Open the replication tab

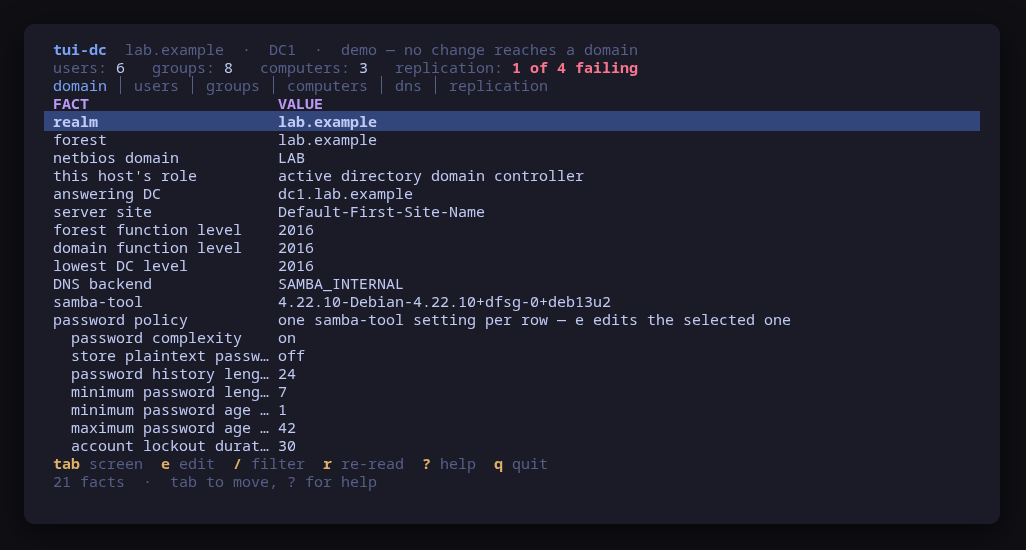click(x=499, y=86)
